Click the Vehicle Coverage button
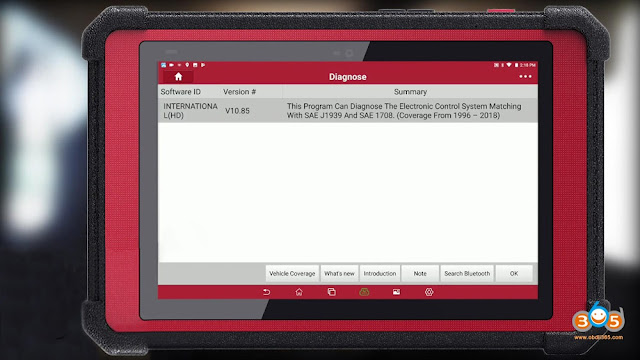This screenshot has height=360, width=640. [x=292, y=273]
